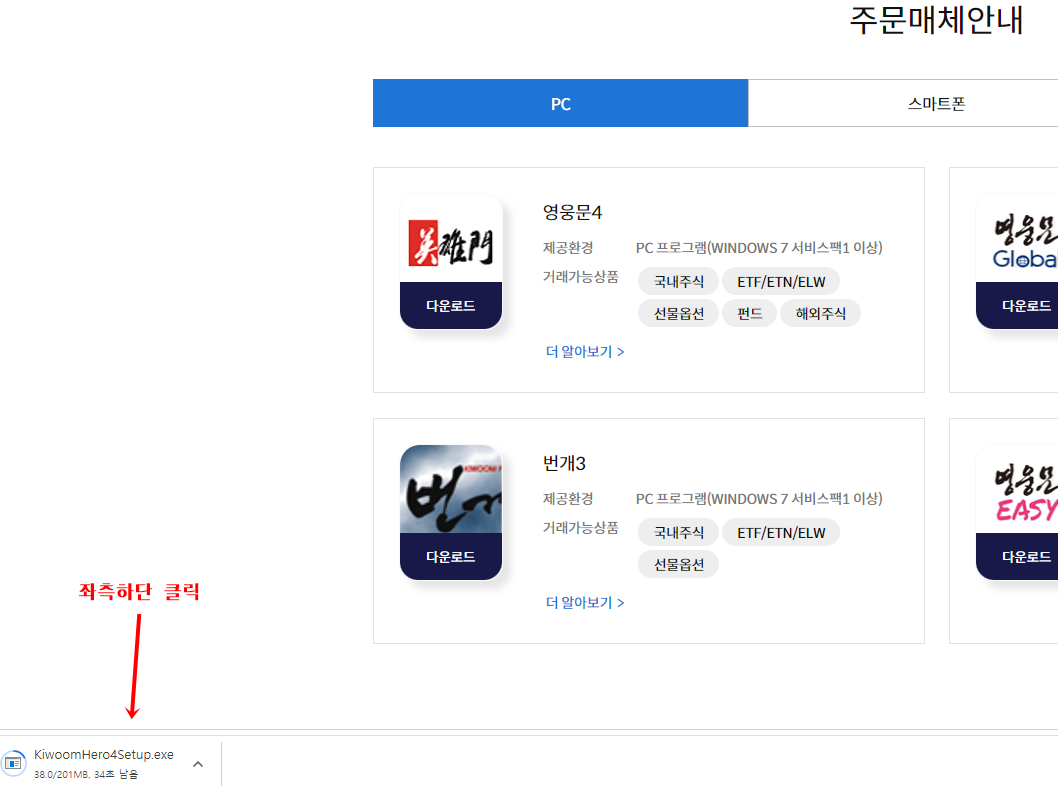Download 번개3 via its 다운로드 button
Viewport: 1058px width, 792px height.
pos(451,557)
